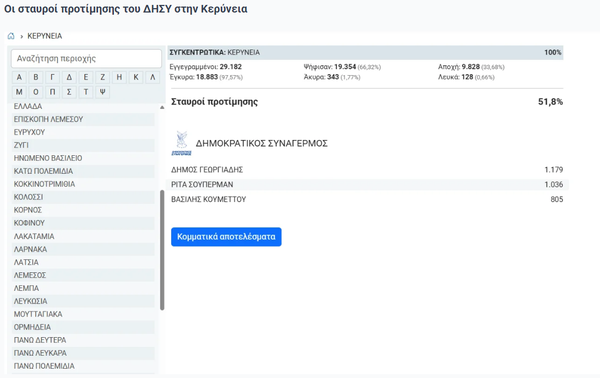Screen dimensions: 600x378
Task: Open Κομματικά αποτελέσματα party results
Action: 226,237
